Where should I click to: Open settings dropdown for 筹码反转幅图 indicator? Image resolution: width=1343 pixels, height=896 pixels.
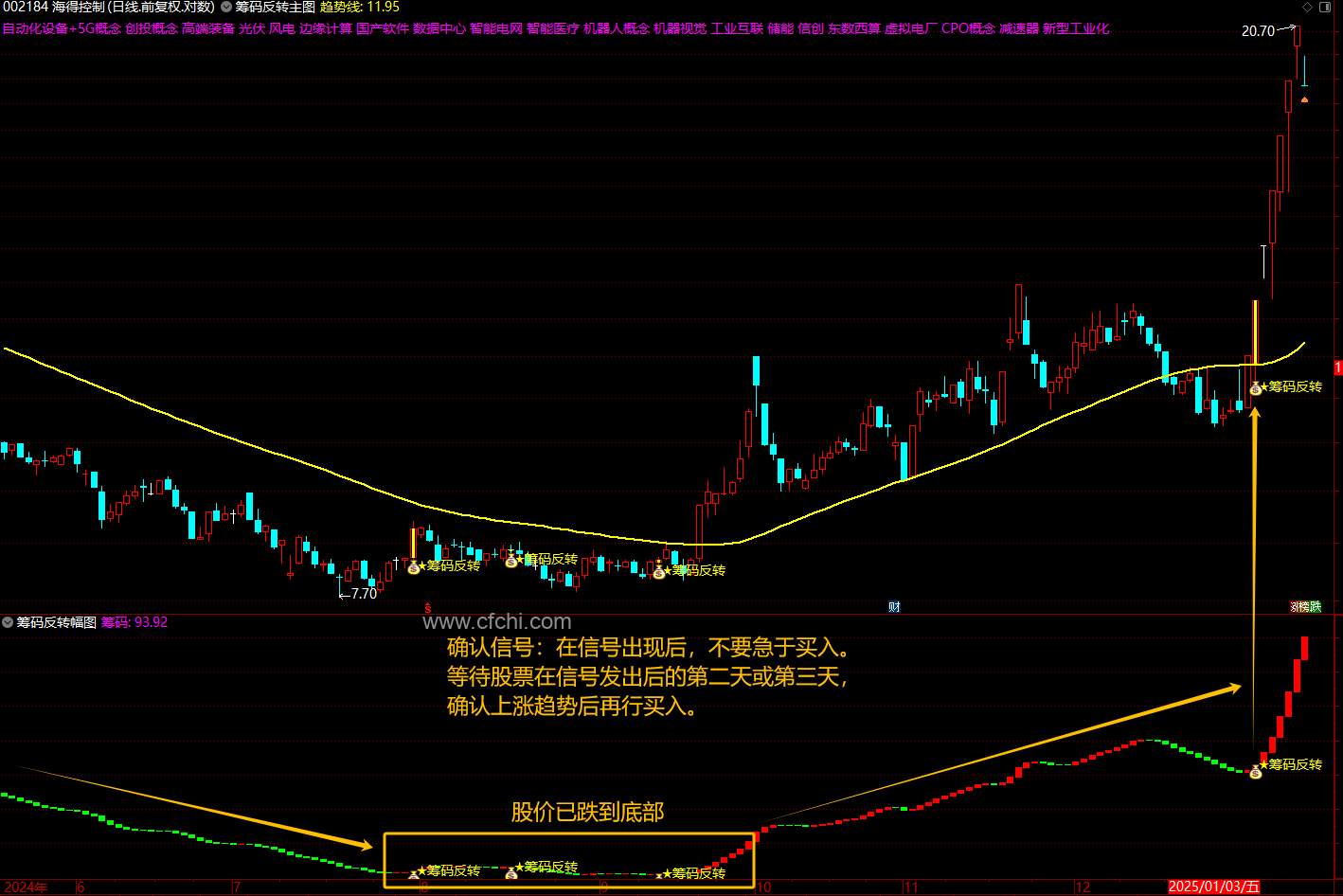[x=8, y=622]
